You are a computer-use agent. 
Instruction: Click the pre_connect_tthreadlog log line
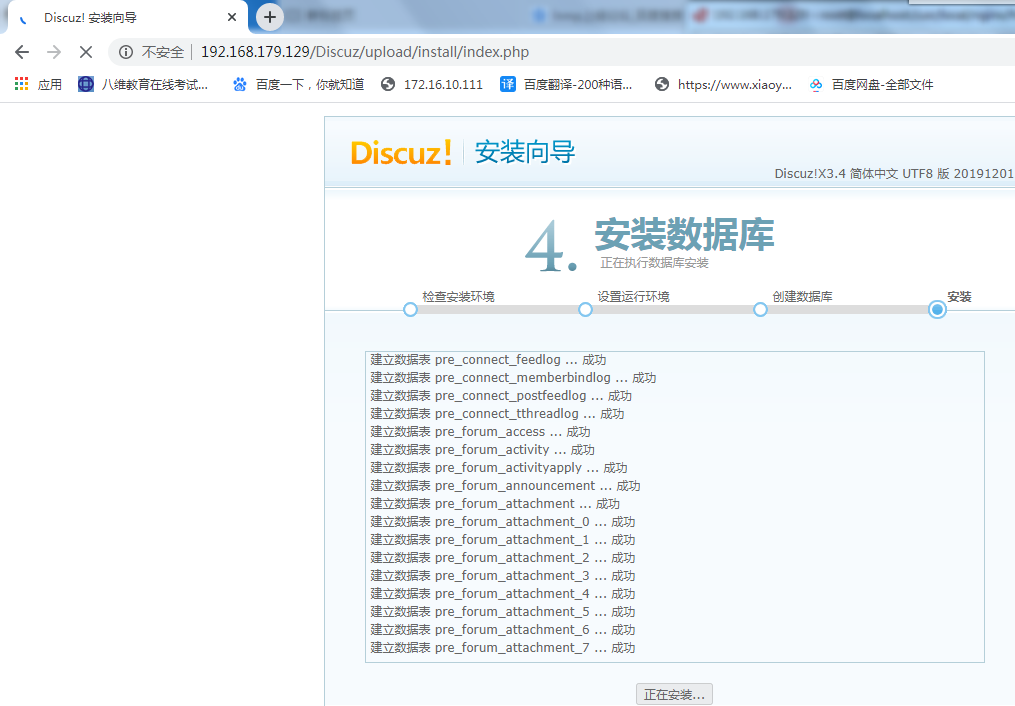(497, 414)
